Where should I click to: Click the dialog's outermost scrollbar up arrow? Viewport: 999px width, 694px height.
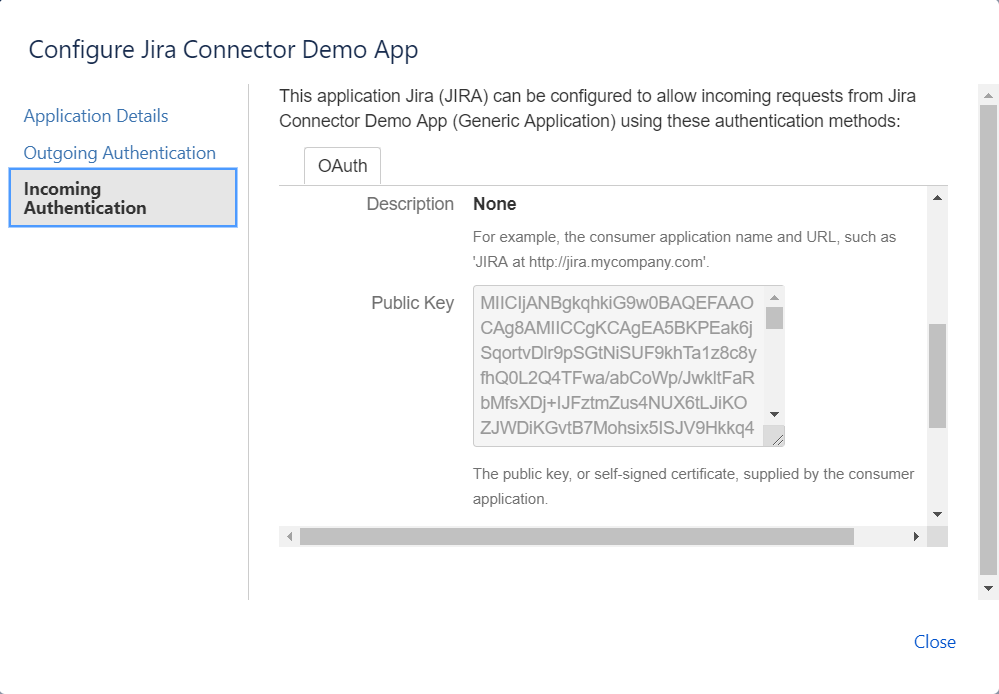pyautogui.click(x=988, y=96)
